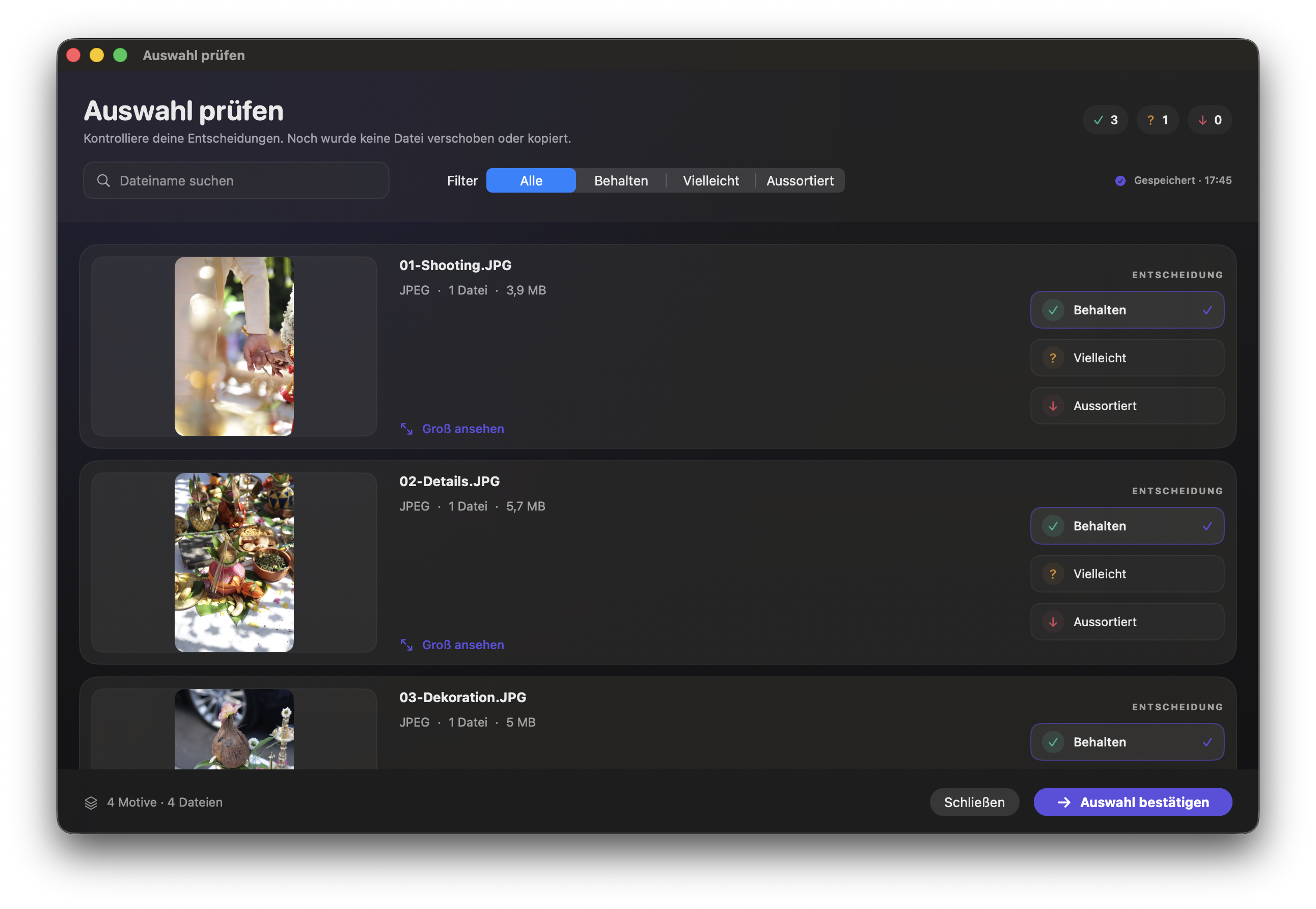This screenshot has height=909, width=1316.
Task: Open the 03-Dekoration.JPG thumbnail
Action: (x=234, y=729)
